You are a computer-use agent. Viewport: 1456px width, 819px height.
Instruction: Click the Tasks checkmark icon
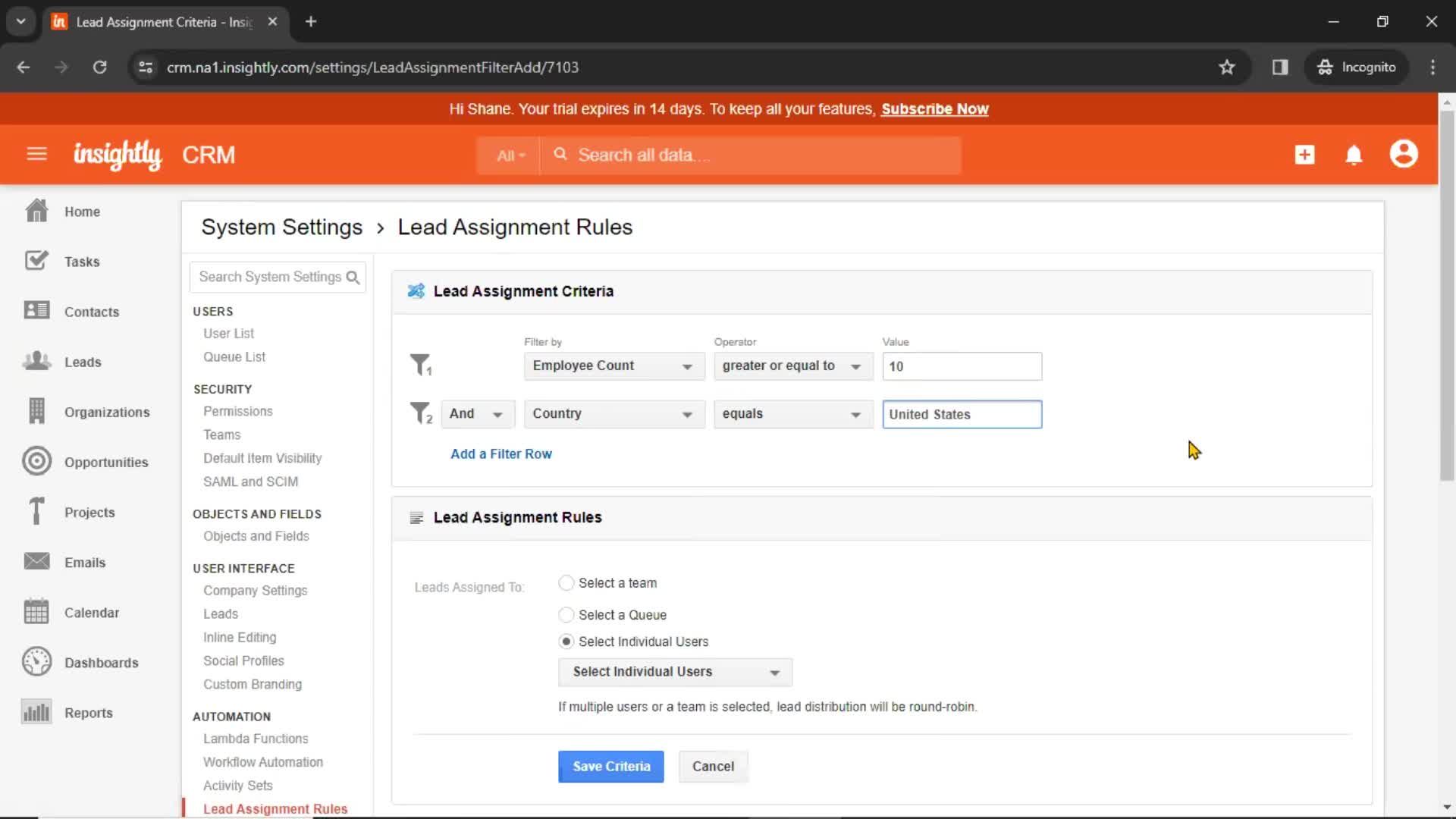(x=36, y=261)
